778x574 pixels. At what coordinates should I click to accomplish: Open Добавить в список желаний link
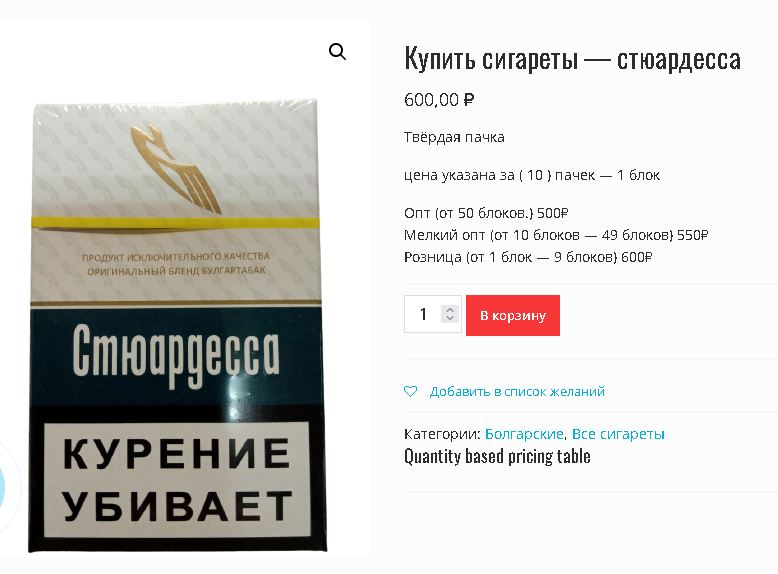coord(517,391)
